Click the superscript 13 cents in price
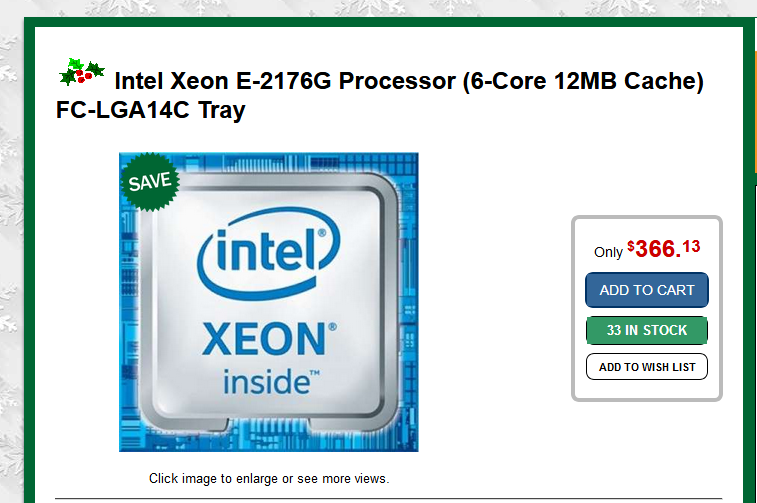Image resolution: width=757 pixels, height=503 pixels. pos(691,246)
